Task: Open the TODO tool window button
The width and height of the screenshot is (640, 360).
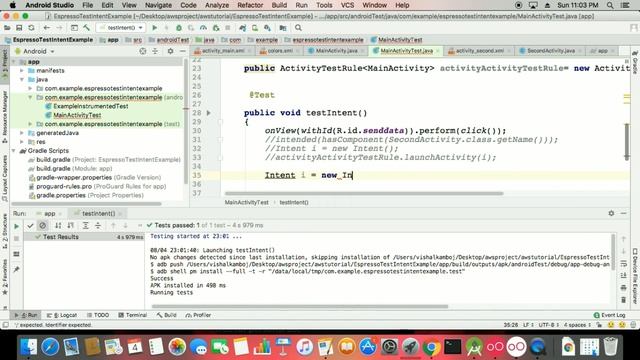Action: pyautogui.click(x=98, y=315)
